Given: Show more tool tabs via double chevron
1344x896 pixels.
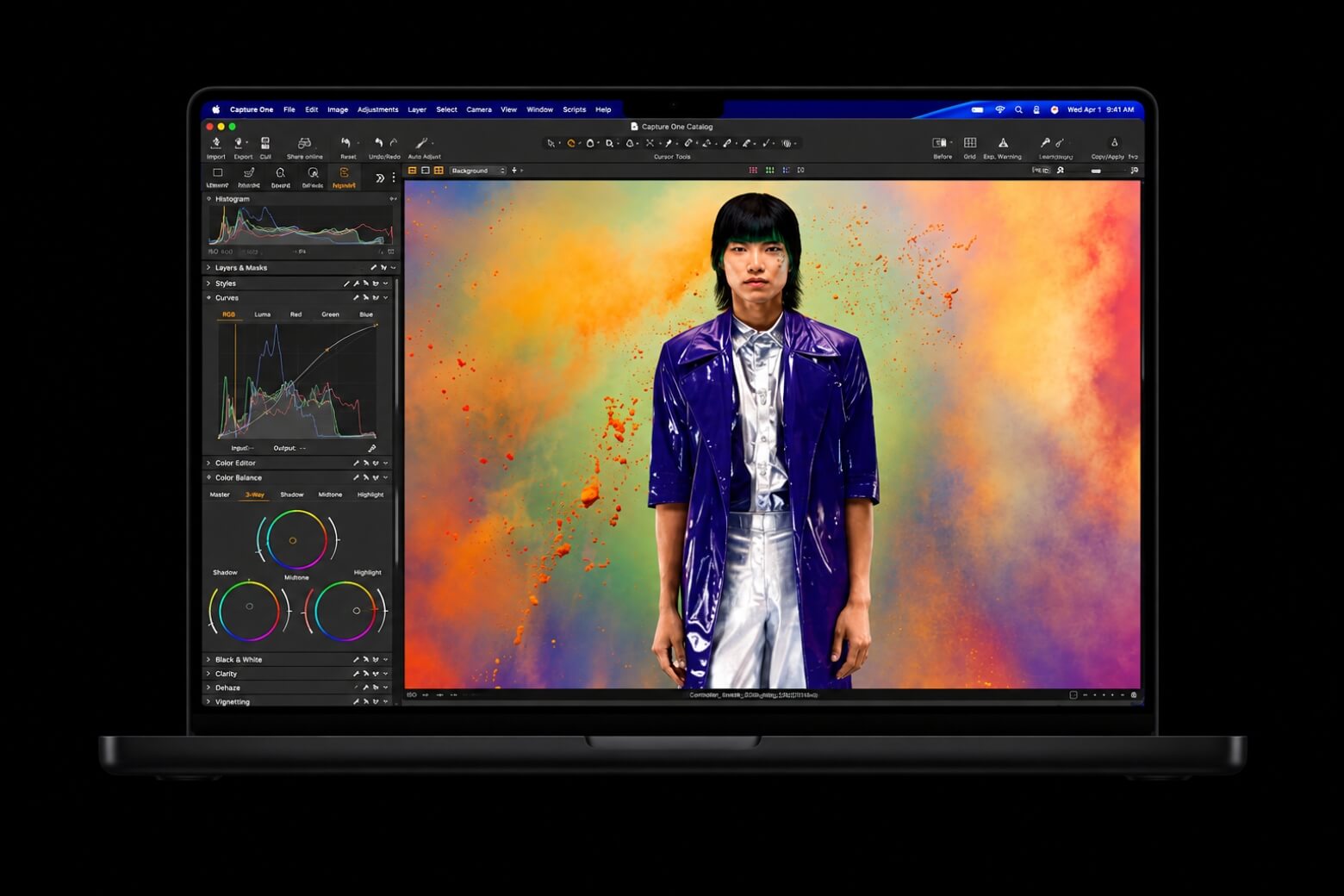Looking at the screenshot, I should coord(380,177).
